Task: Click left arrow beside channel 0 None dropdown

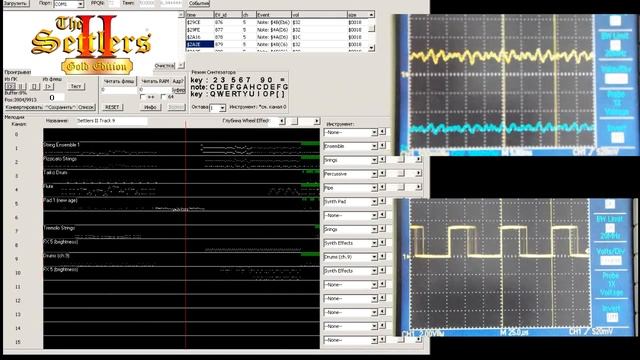Action: click(x=382, y=132)
